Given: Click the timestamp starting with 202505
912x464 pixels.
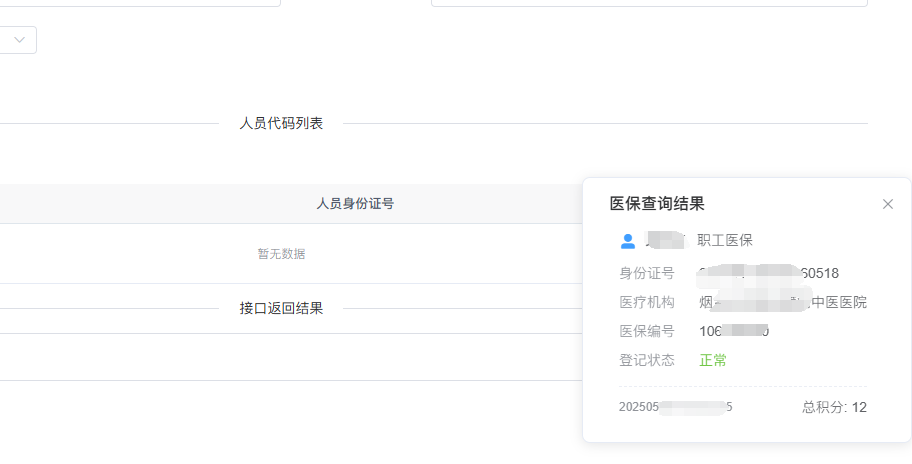Looking at the screenshot, I should click(676, 407).
